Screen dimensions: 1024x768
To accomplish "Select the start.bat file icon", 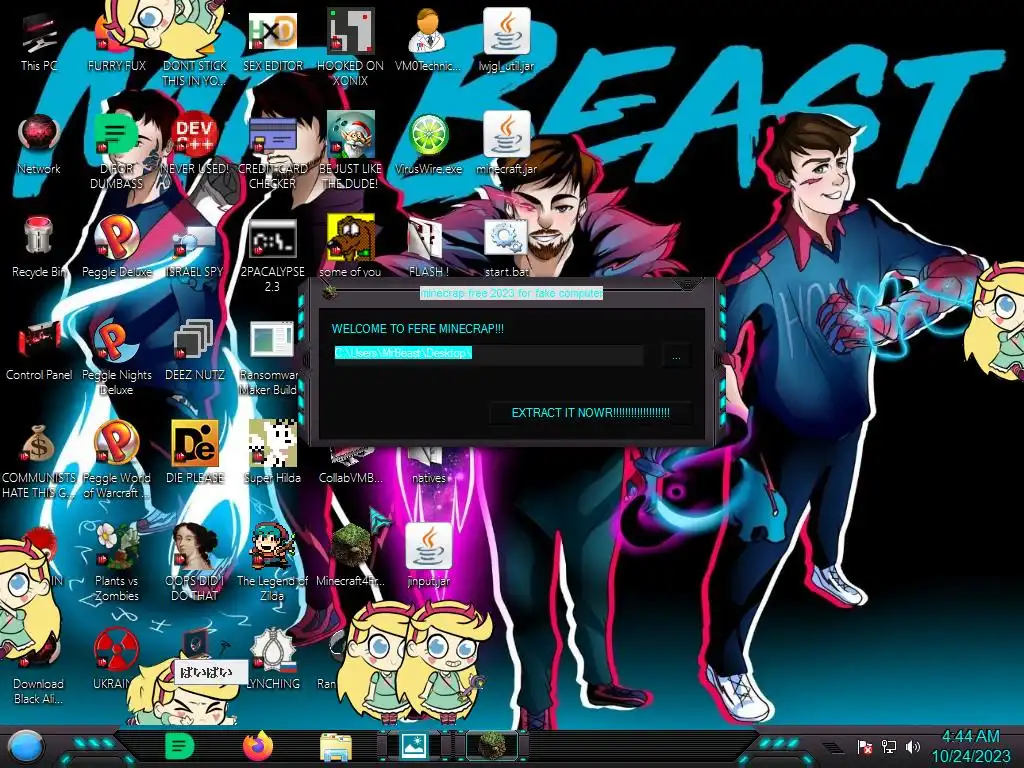I will [506, 248].
